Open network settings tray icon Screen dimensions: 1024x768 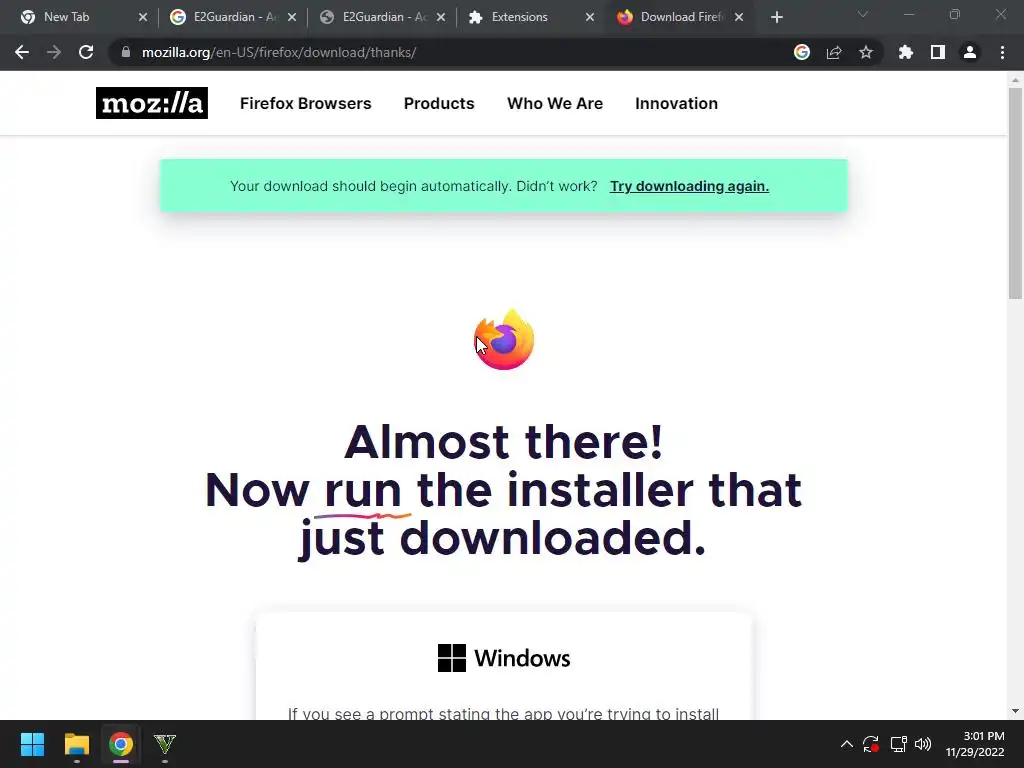point(899,744)
